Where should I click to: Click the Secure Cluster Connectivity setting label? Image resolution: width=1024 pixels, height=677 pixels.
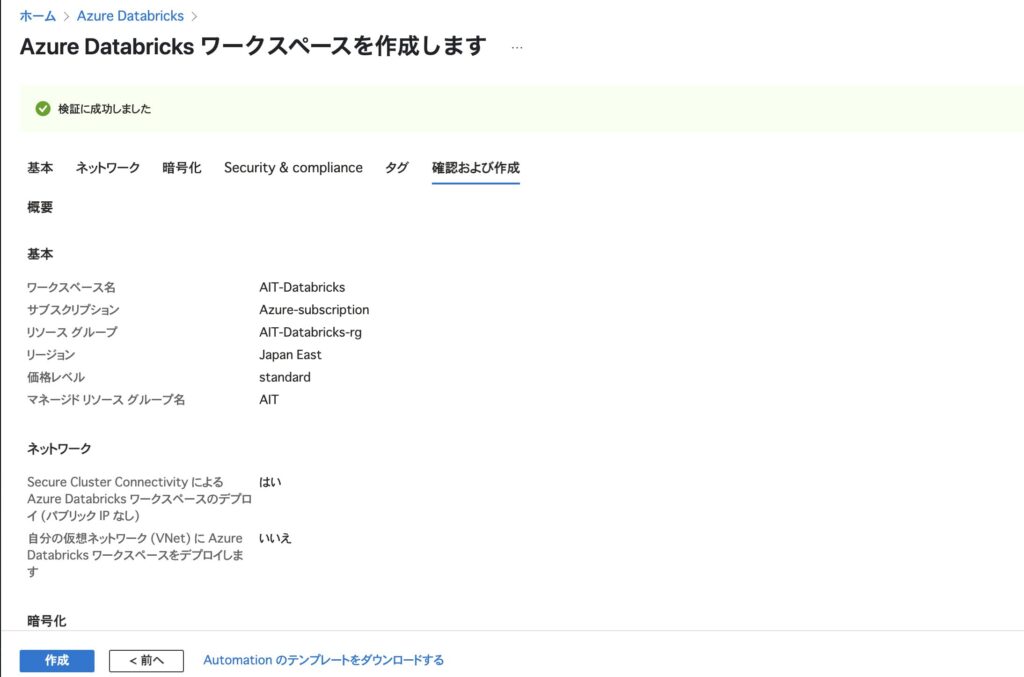(139, 499)
